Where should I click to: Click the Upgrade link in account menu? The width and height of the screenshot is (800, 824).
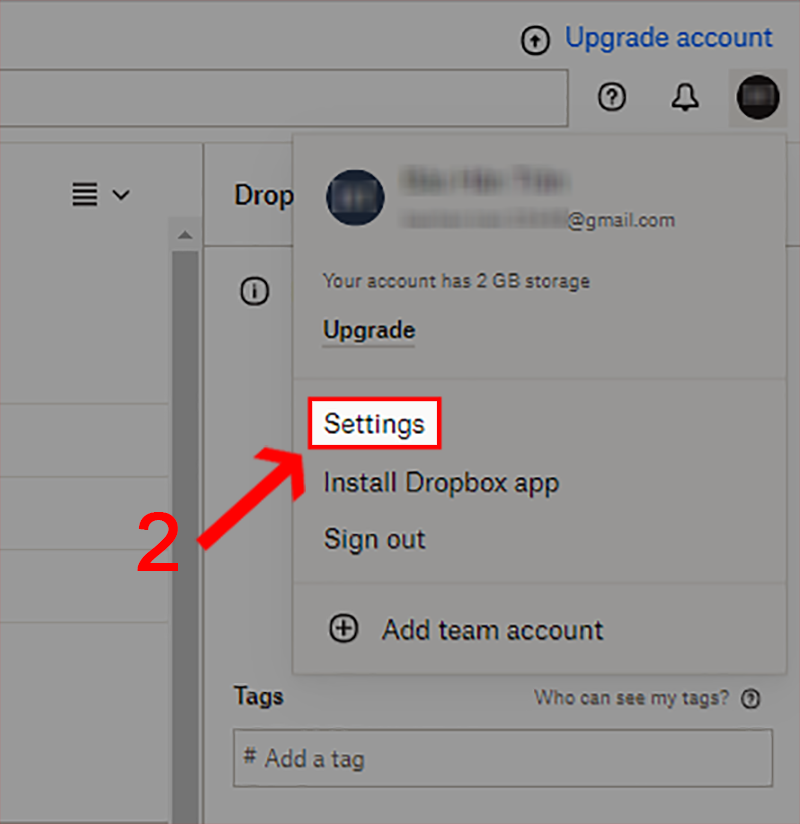(369, 331)
